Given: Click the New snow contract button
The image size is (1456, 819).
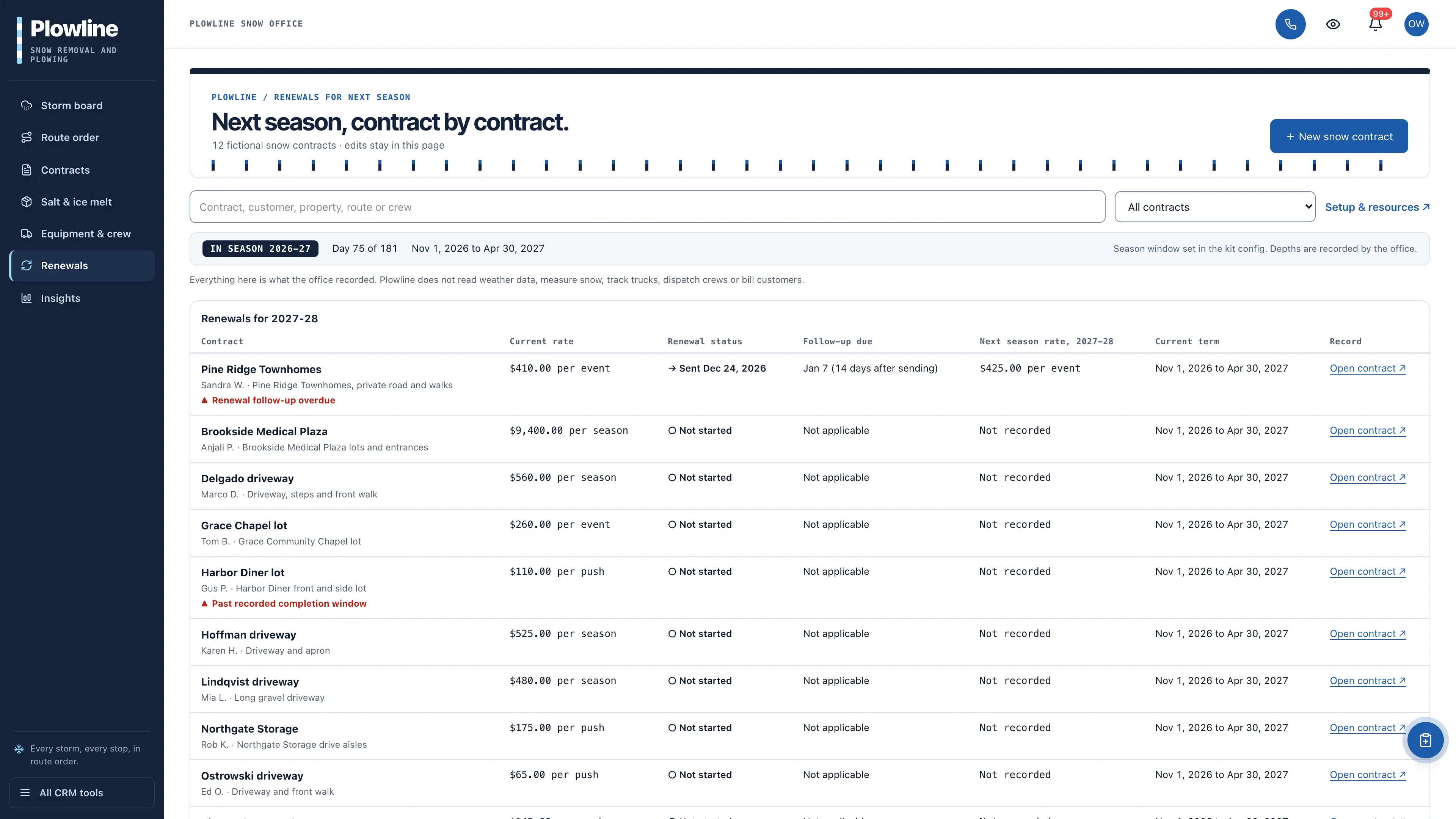Looking at the screenshot, I should (x=1338, y=136).
